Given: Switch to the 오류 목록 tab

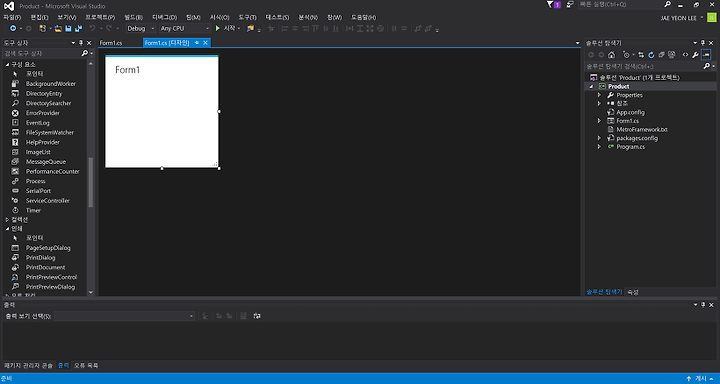Looking at the screenshot, I should (x=86, y=366).
